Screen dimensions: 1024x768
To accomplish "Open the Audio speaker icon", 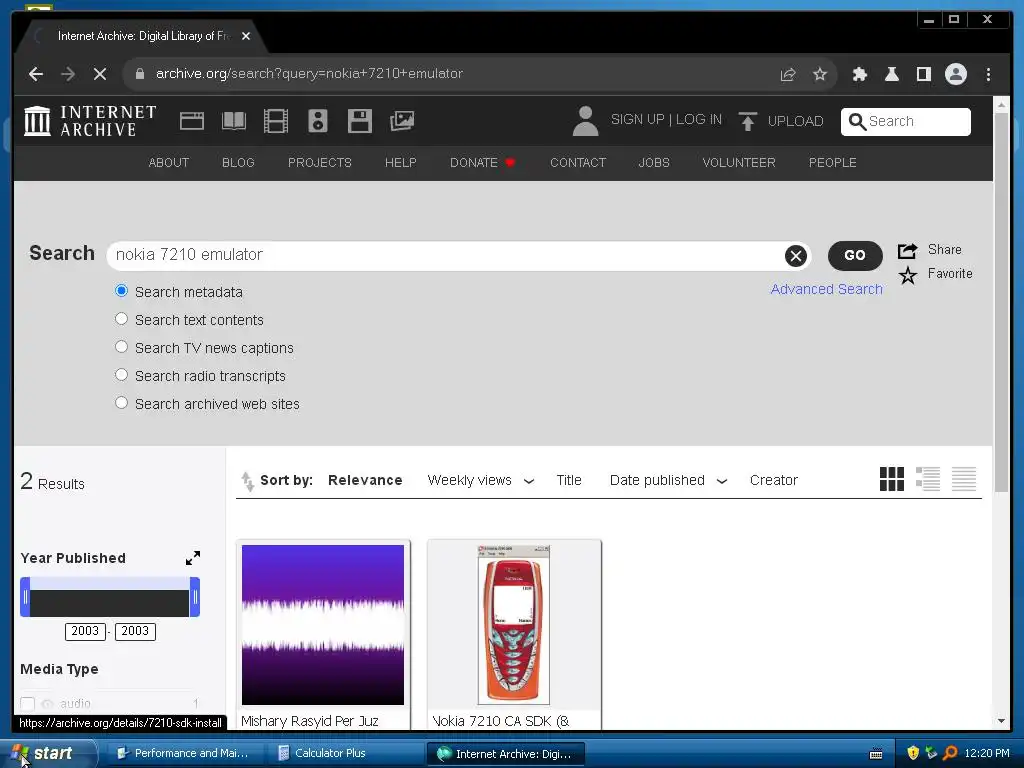I will pyautogui.click(x=317, y=121).
